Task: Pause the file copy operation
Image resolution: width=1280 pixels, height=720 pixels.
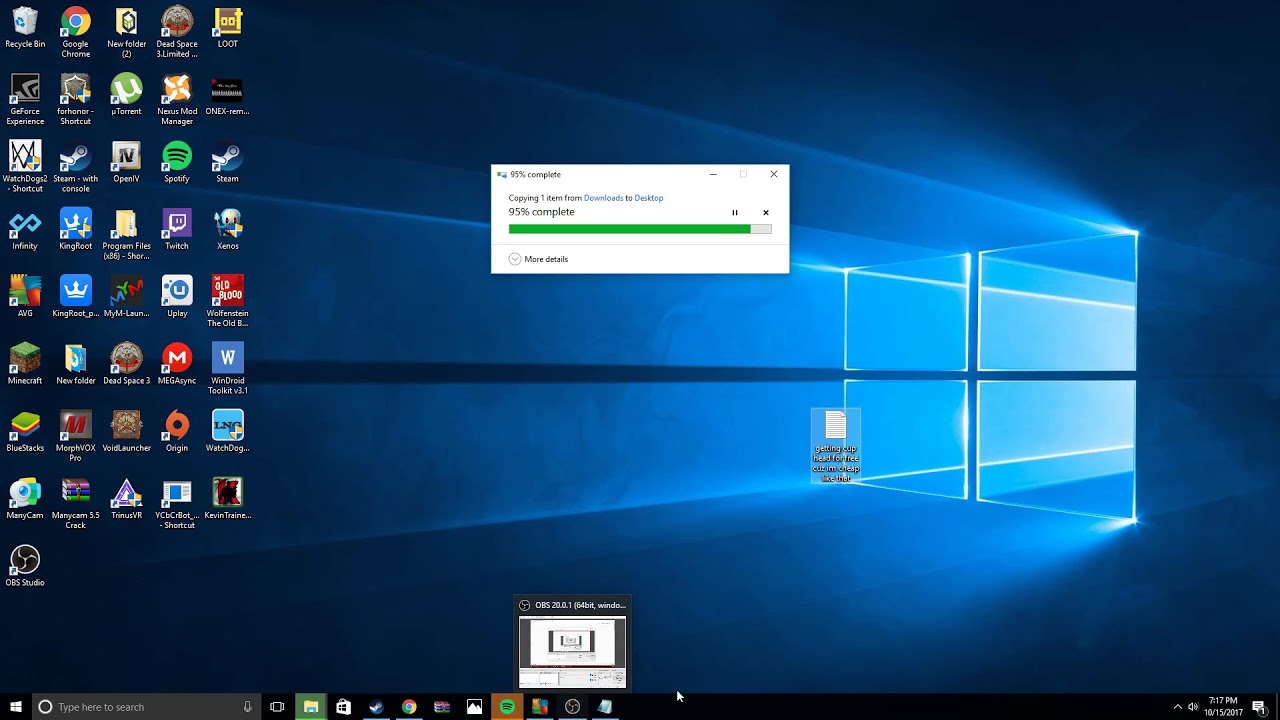Action: click(x=735, y=213)
